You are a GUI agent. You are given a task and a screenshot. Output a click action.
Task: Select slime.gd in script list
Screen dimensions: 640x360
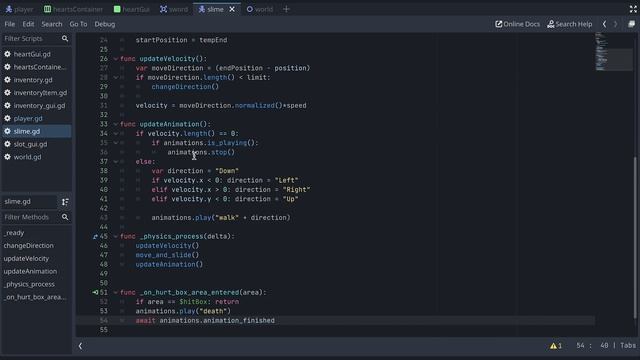pyautogui.click(x=36, y=131)
